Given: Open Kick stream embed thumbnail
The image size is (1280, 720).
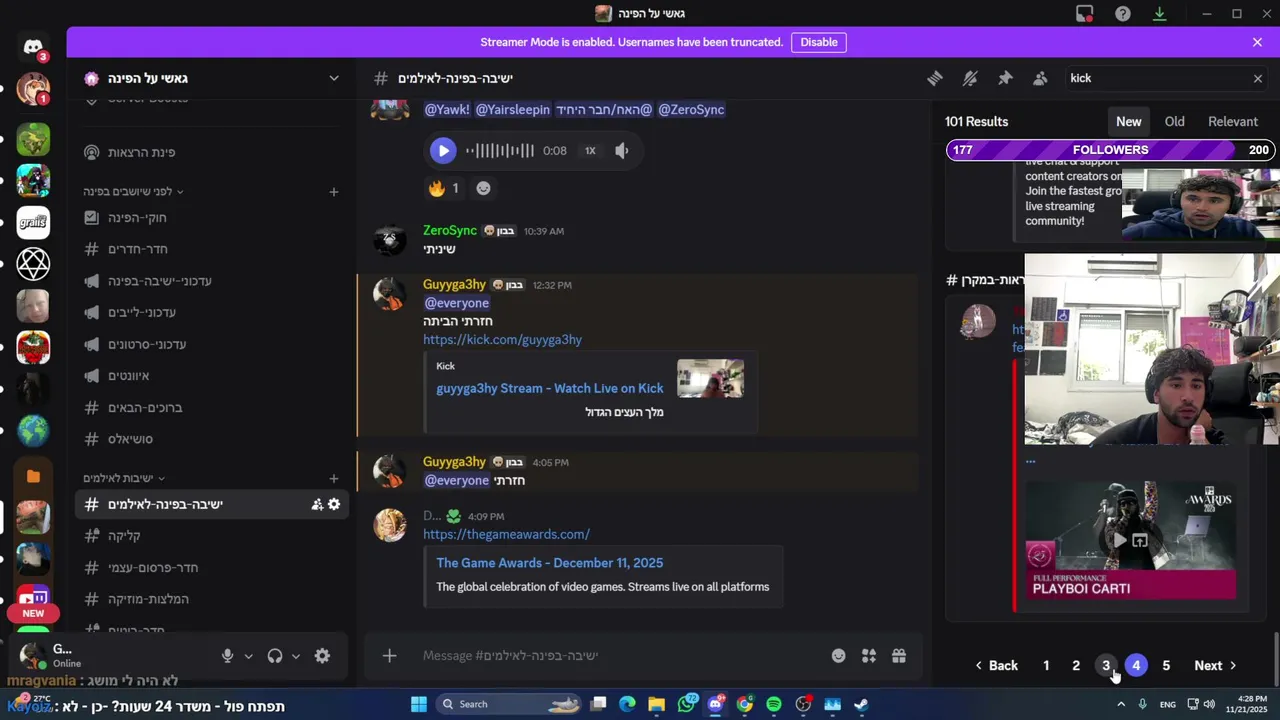Looking at the screenshot, I should [710, 379].
